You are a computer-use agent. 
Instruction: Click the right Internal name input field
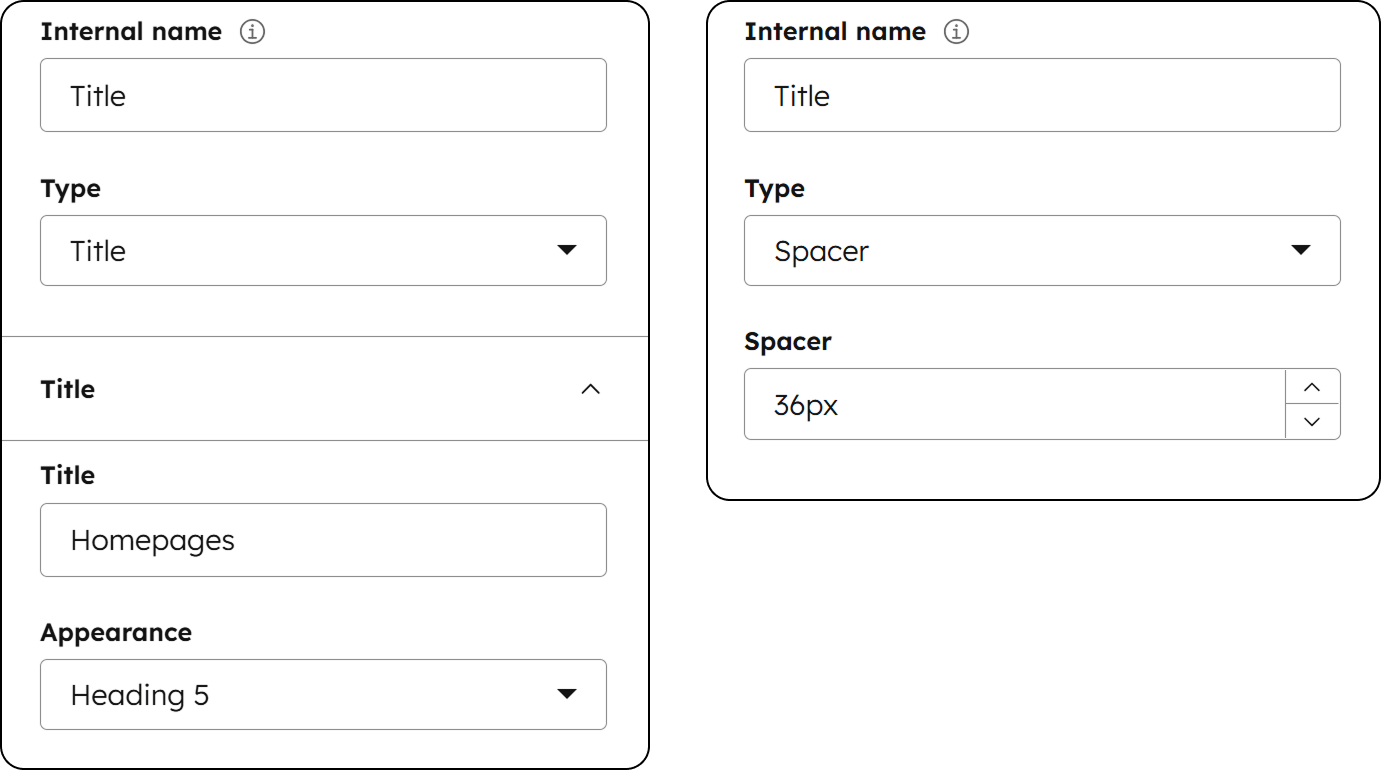coord(1042,95)
